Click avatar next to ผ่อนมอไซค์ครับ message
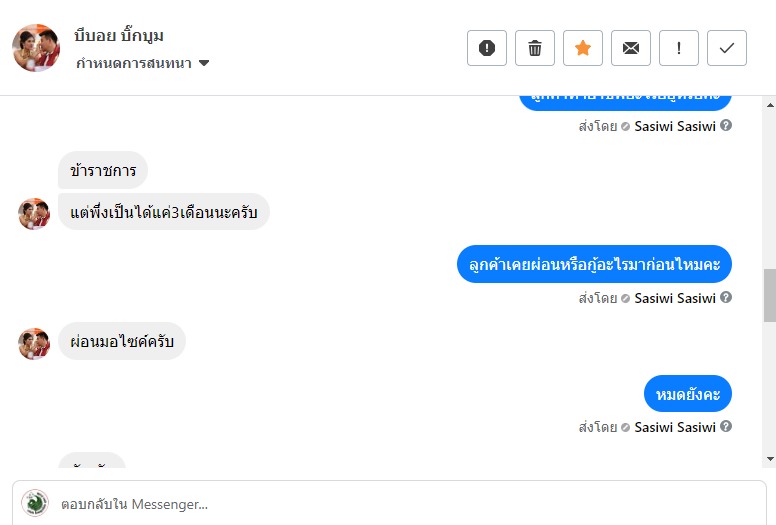The height and width of the screenshot is (525, 776). pos(34,343)
